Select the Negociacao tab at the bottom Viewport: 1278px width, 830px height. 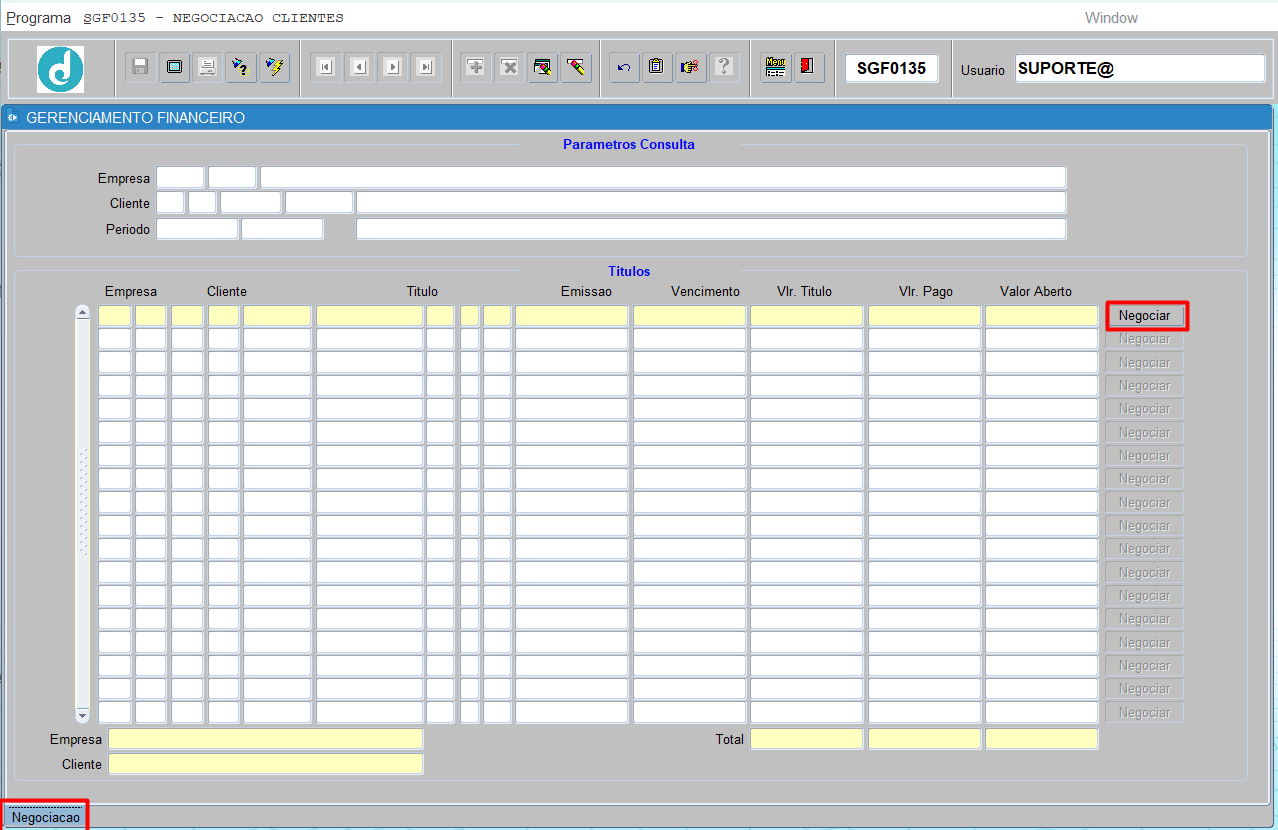(x=46, y=817)
